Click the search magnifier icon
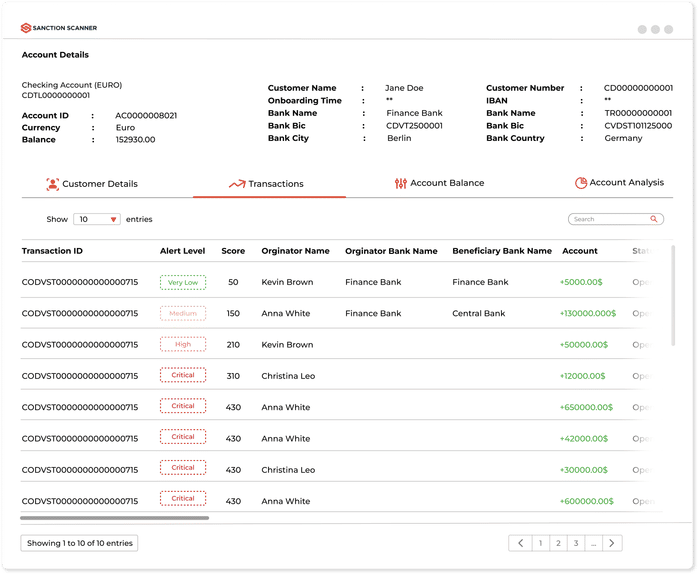Image resolution: width=700 pixels, height=574 pixels. coord(654,219)
